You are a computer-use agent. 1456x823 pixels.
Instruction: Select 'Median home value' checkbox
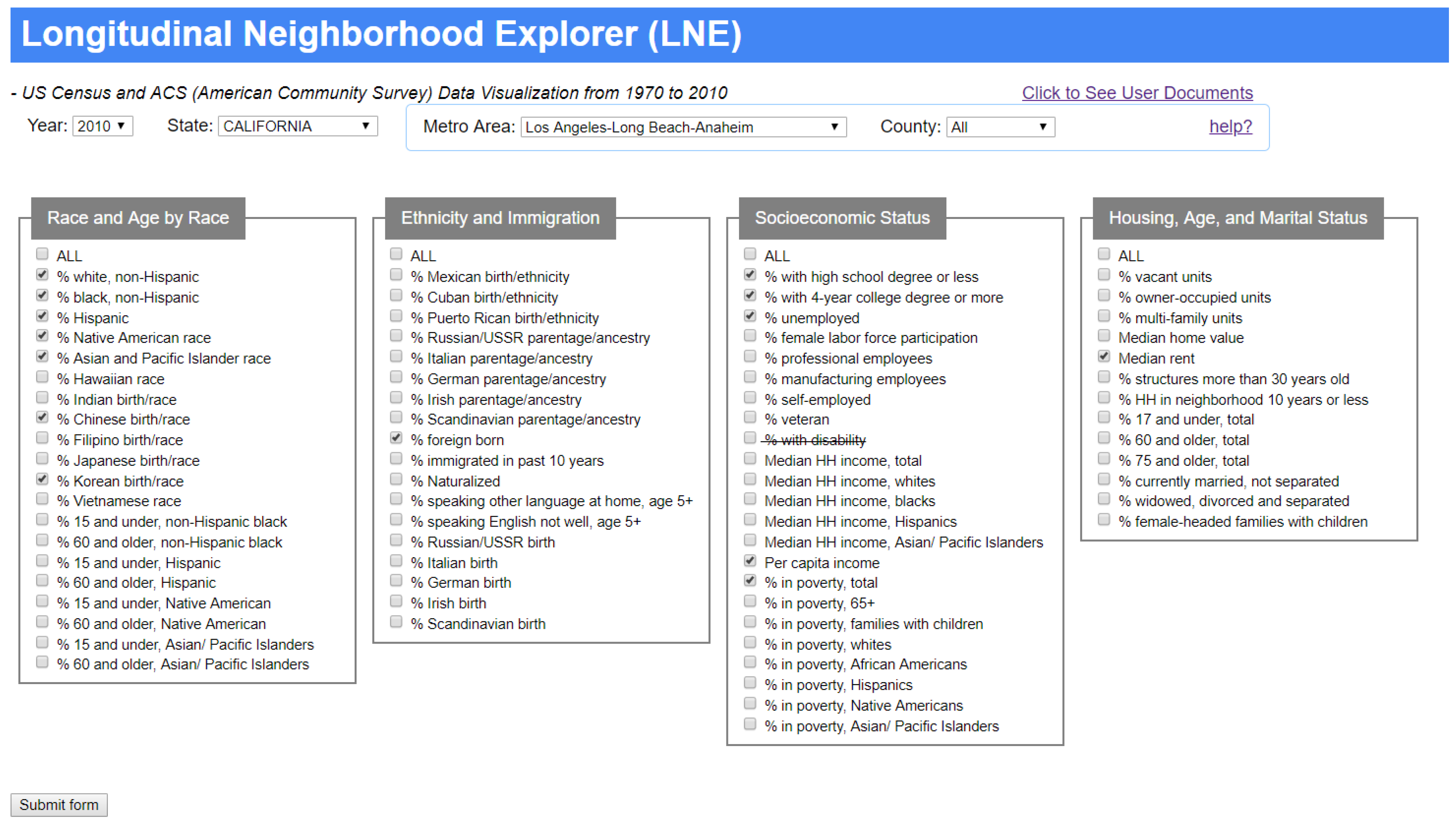point(1104,336)
